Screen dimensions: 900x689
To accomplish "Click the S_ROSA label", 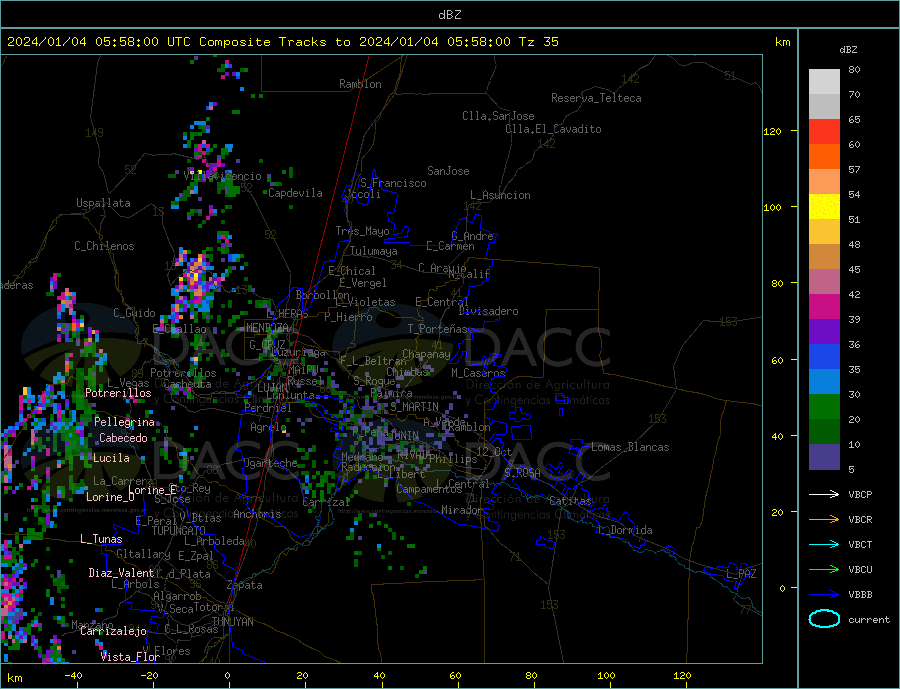I will [522, 473].
